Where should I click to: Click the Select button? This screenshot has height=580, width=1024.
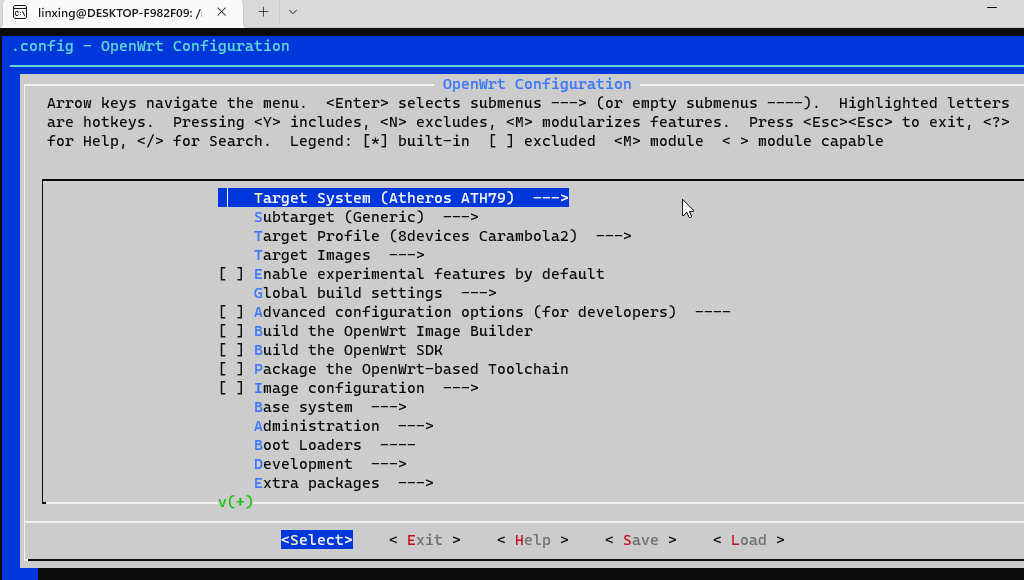click(317, 539)
